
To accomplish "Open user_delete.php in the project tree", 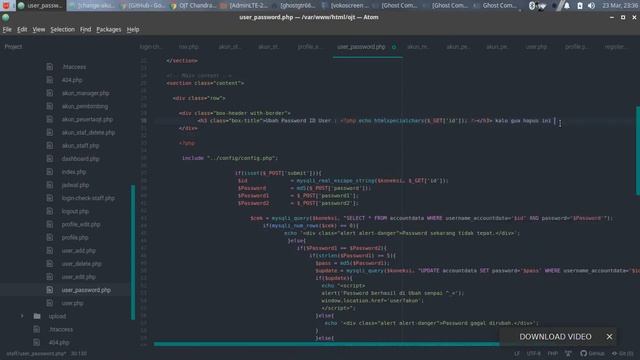I will click(x=82, y=264).
